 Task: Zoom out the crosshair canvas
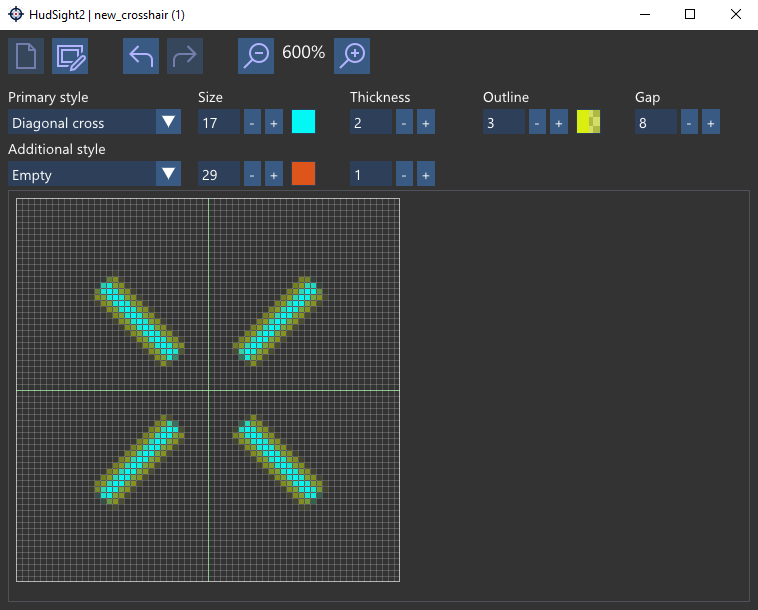pos(256,56)
